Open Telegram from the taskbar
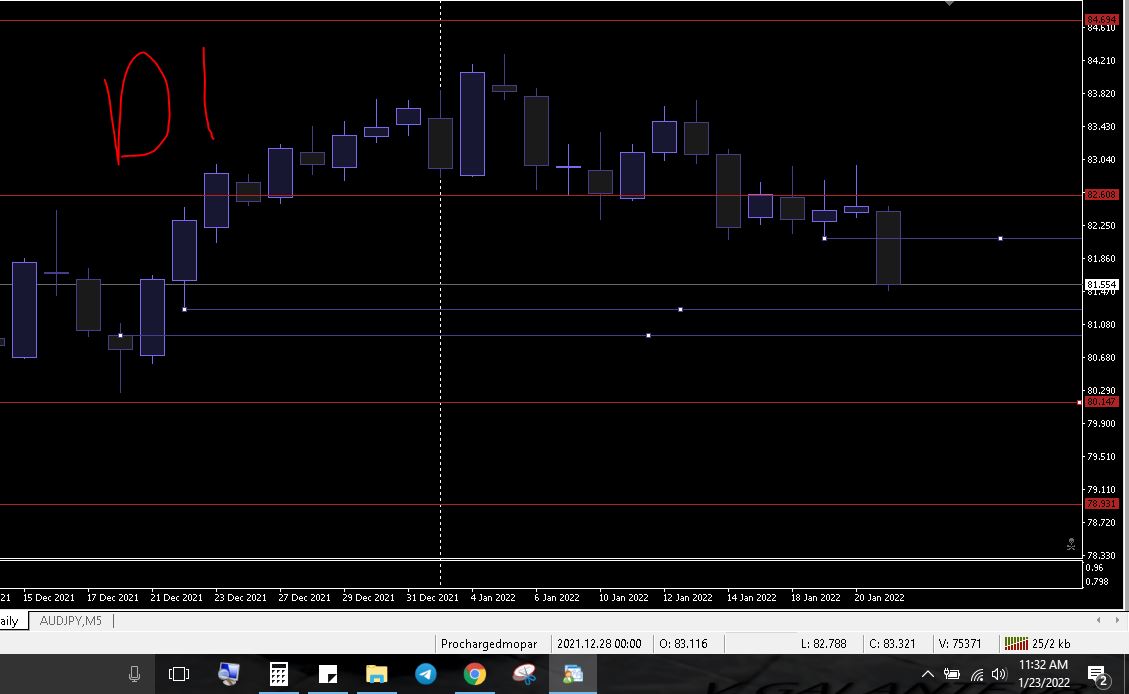Viewport: 1129px width, 694px height. coord(425,674)
